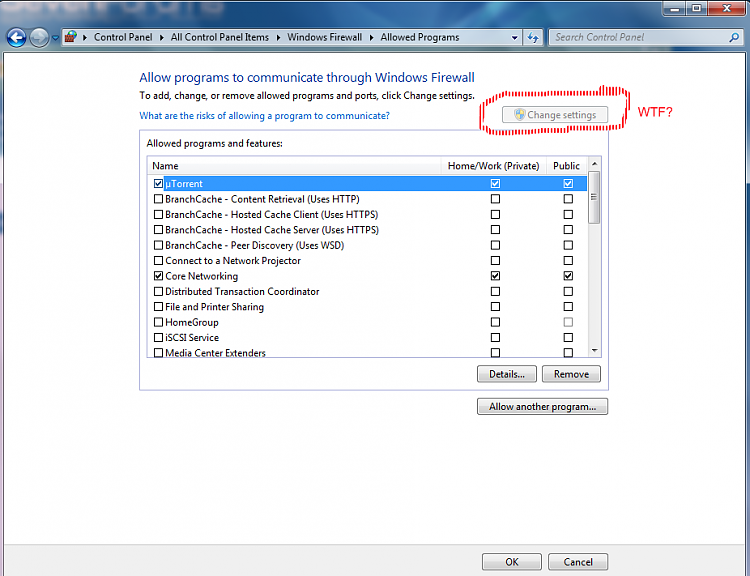Check BranchCache Content Retrieval name checkbox
The height and width of the screenshot is (576, 750).
[x=158, y=199]
